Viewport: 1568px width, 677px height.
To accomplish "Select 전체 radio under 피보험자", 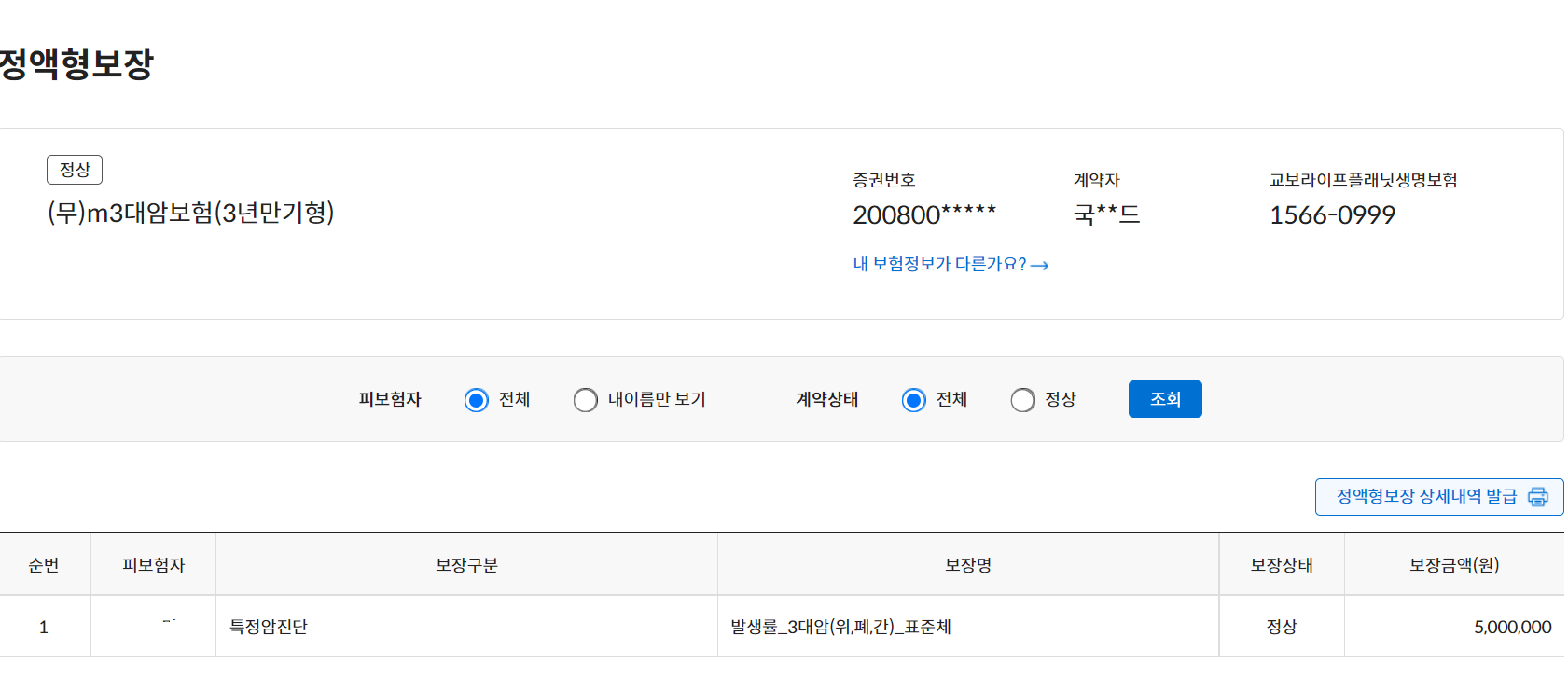I will click(476, 400).
